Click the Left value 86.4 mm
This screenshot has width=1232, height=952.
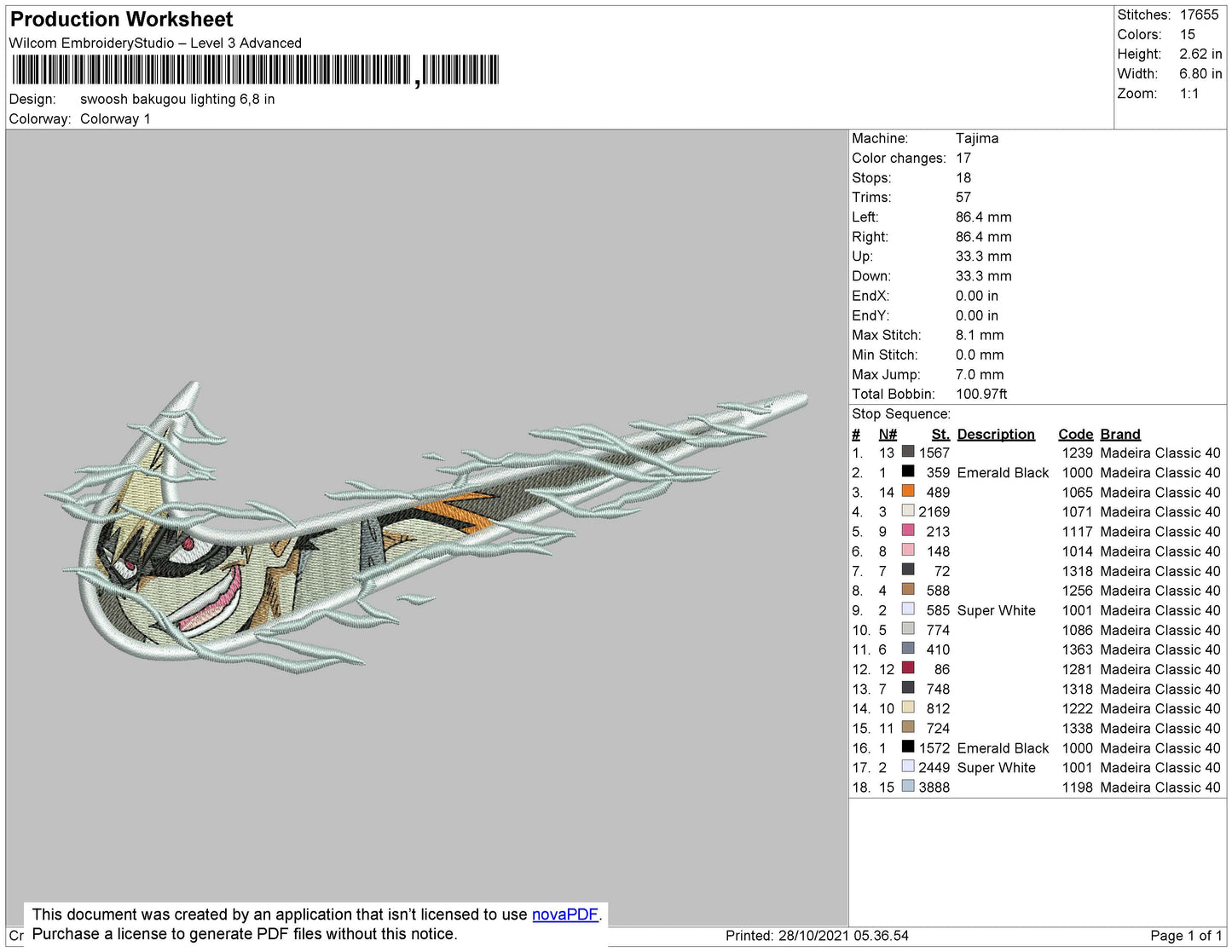[x=984, y=216]
